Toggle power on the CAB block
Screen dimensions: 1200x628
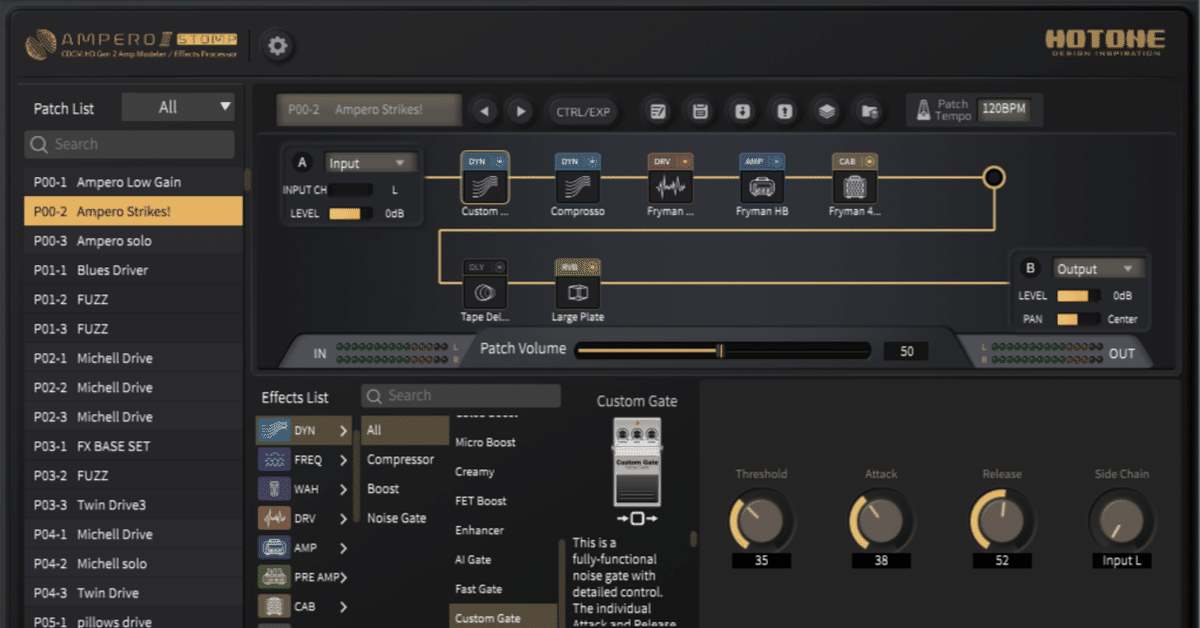coord(868,161)
